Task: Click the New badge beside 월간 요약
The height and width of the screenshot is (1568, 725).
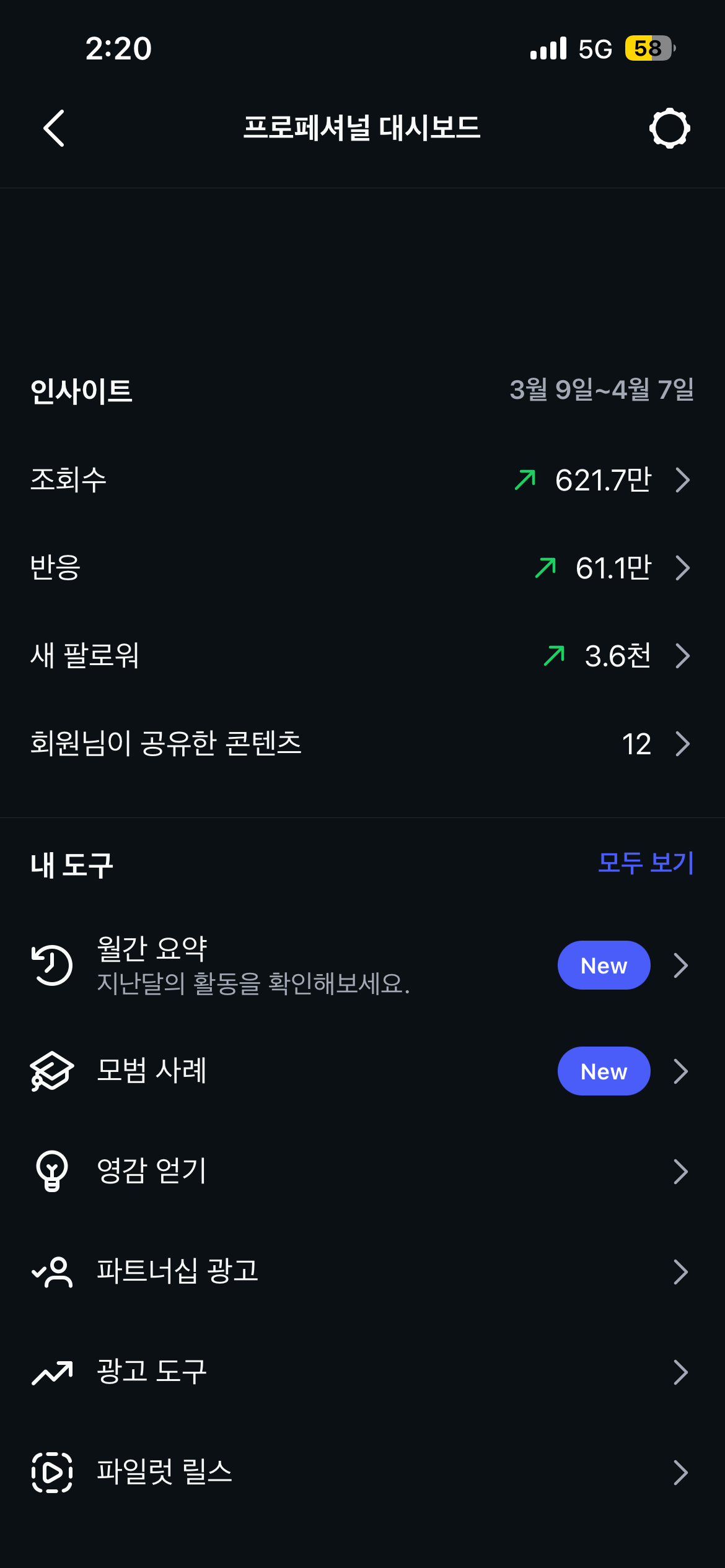Action: pyautogui.click(x=604, y=965)
